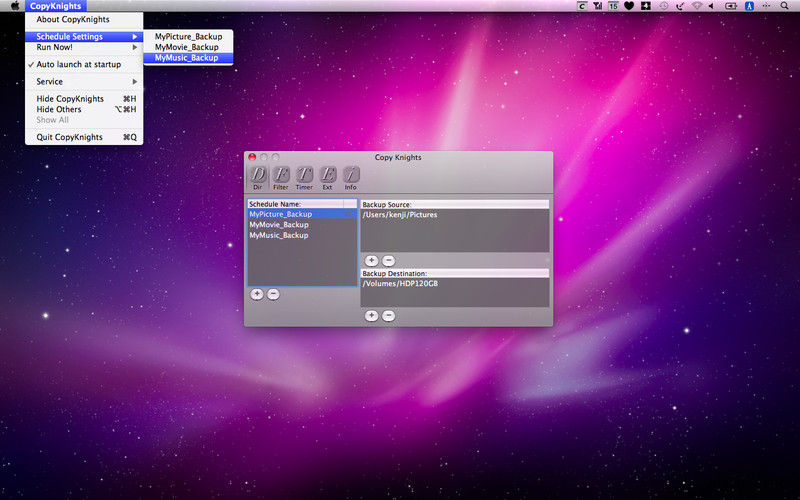Remove selected schedule with minus button

(x=273, y=294)
